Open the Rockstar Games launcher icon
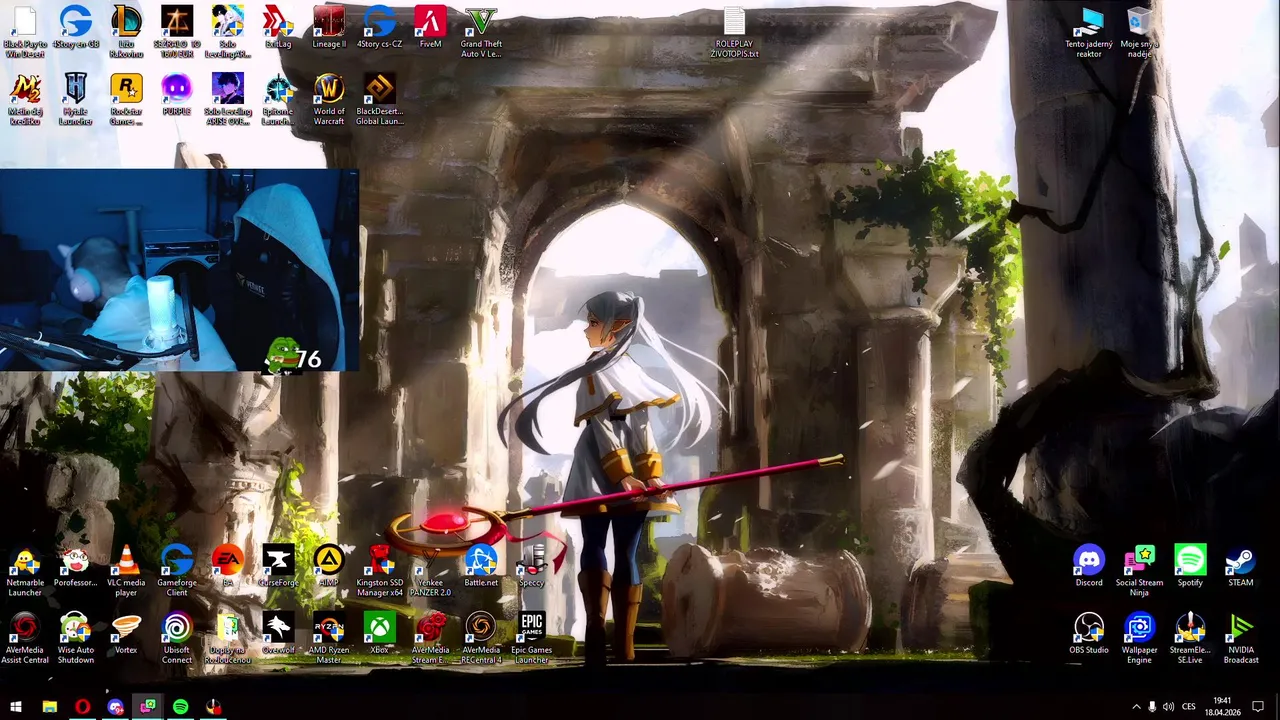 pyautogui.click(x=126, y=100)
